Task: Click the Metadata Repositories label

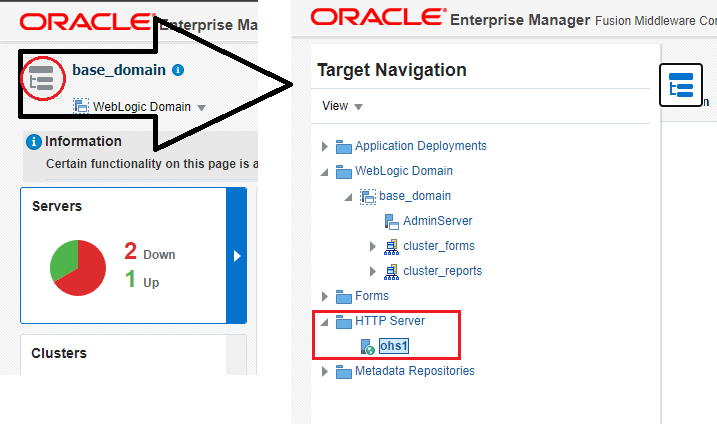Action: (x=415, y=371)
